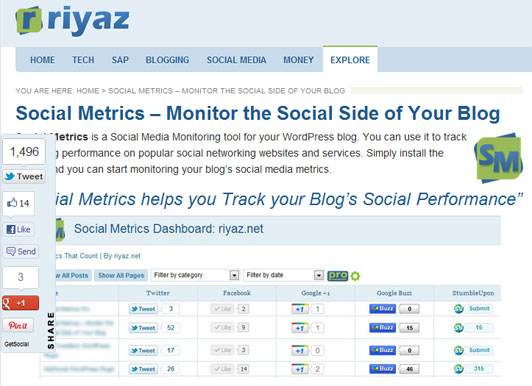Screen dimensions: 532x386
Task: Click the Facebook Like button in share bar
Action: tap(19, 230)
